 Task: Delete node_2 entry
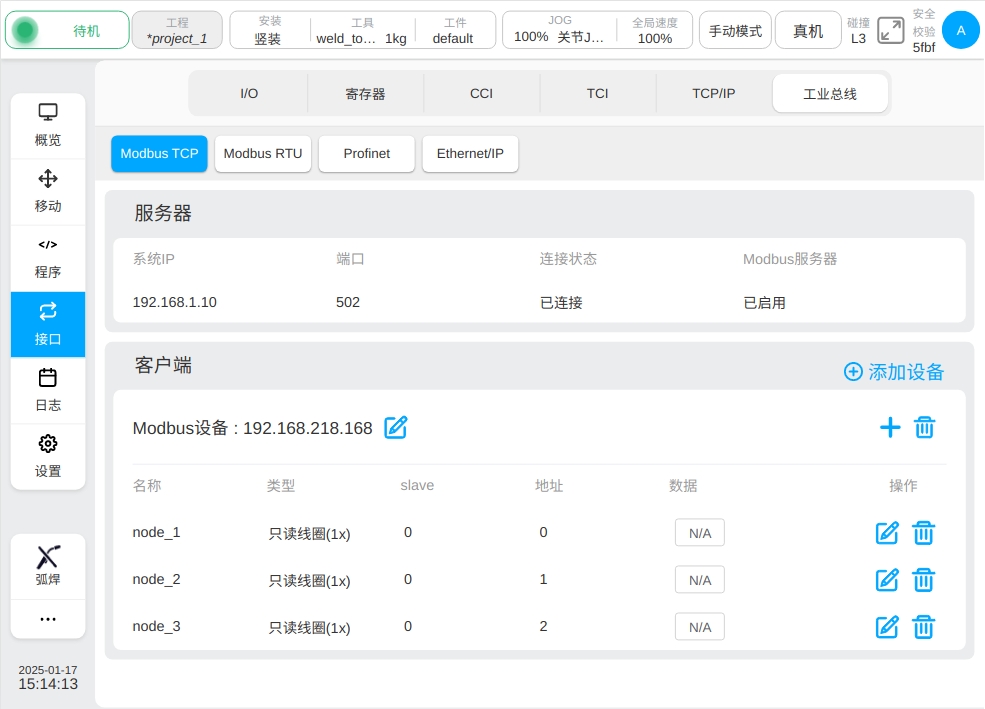924,580
